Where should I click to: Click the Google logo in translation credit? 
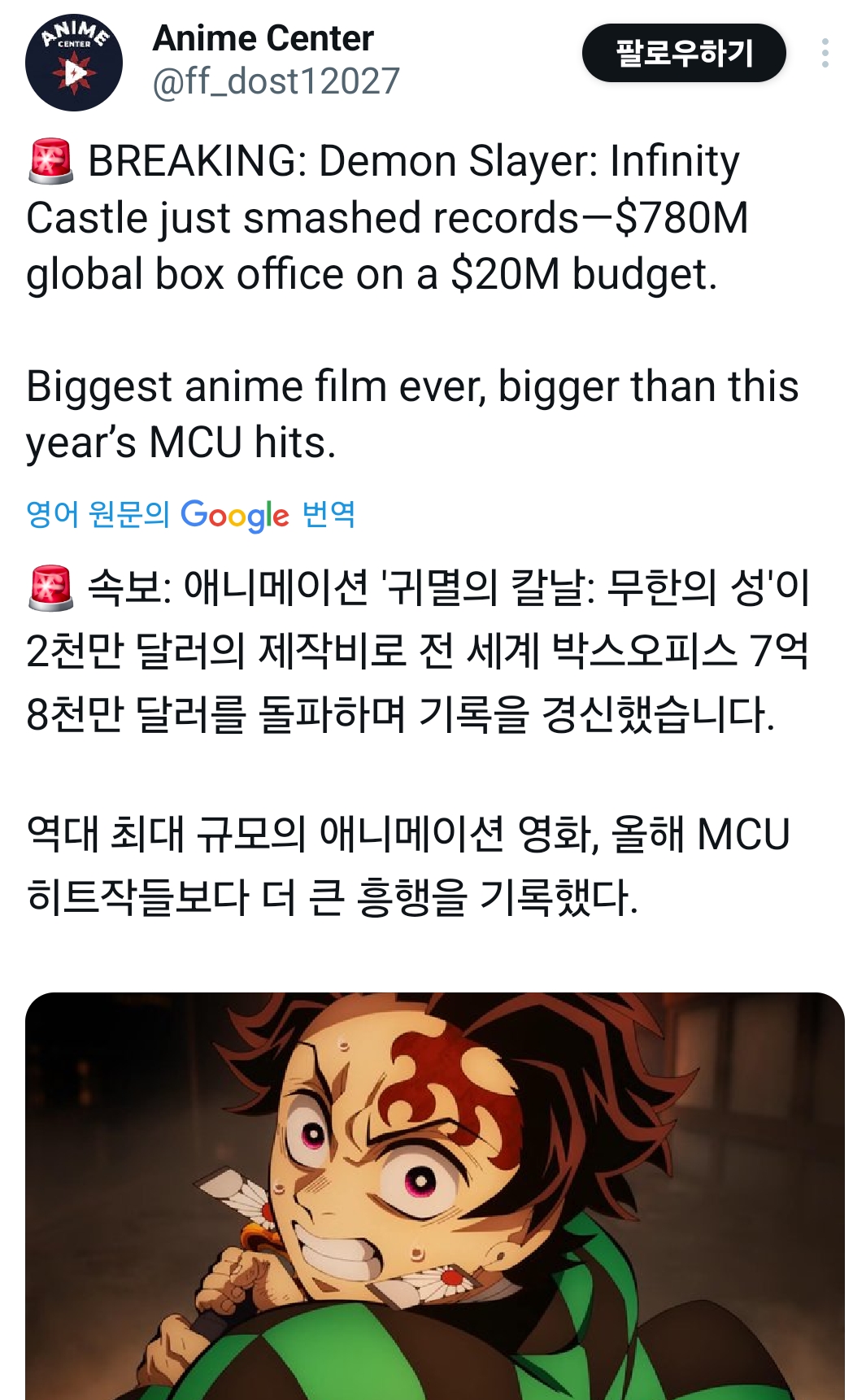[x=234, y=515]
